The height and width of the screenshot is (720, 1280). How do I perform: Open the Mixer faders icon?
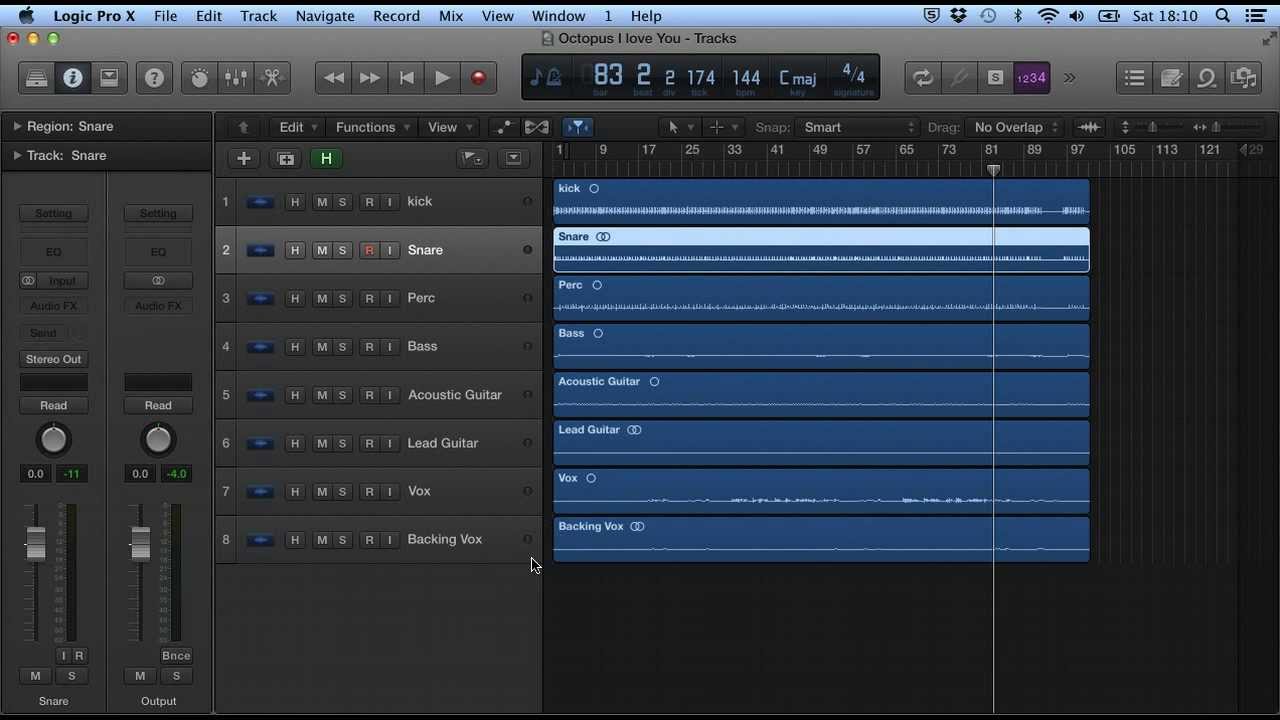pyautogui.click(x=236, y=78)
